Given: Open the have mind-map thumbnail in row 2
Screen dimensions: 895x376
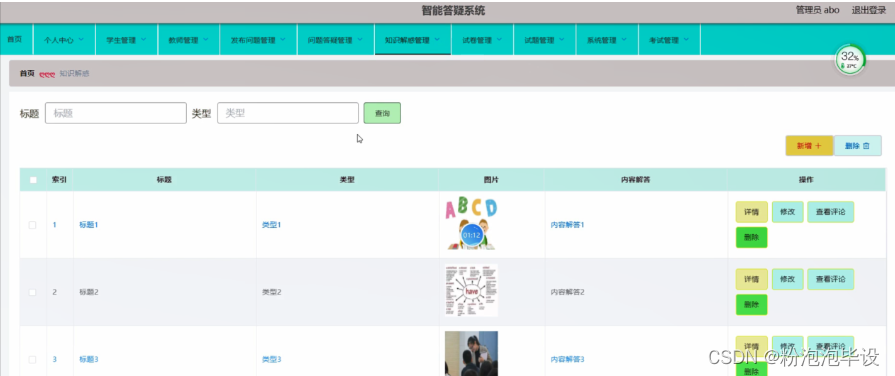Looking at the screenshot, I should pyautogui.click(x=471, y=290).
